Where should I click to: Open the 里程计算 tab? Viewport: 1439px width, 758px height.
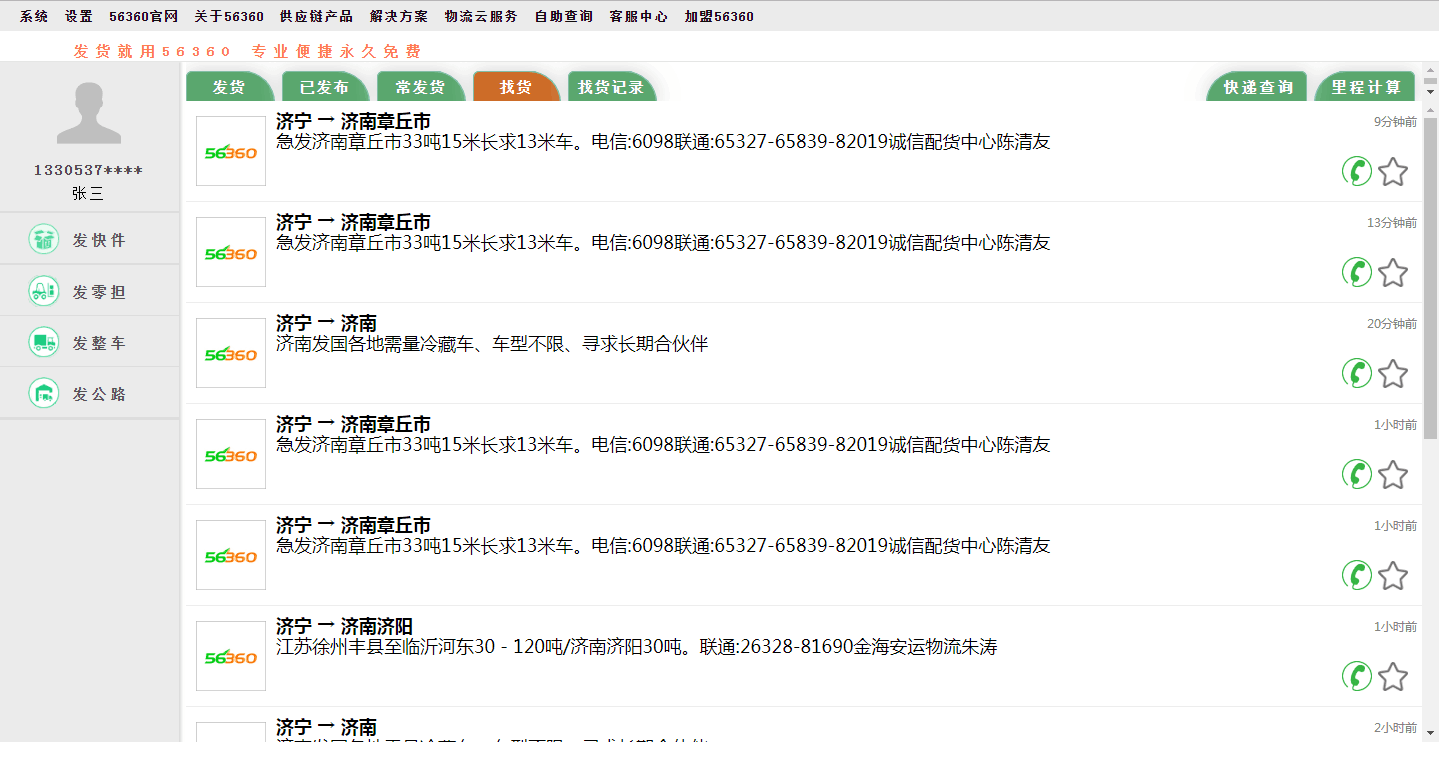point(1366,87)
